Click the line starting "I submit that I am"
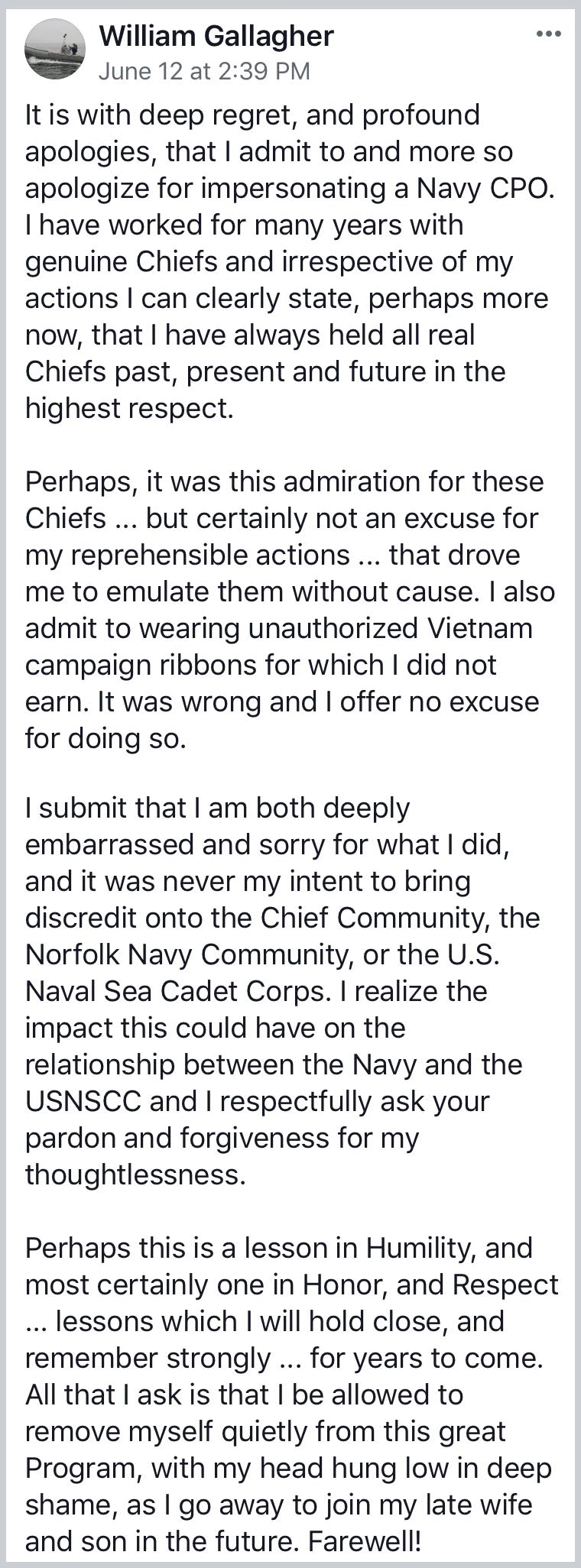Viewport: 581px width, 1568px height. pyautogui.click(x=218, y=808)
